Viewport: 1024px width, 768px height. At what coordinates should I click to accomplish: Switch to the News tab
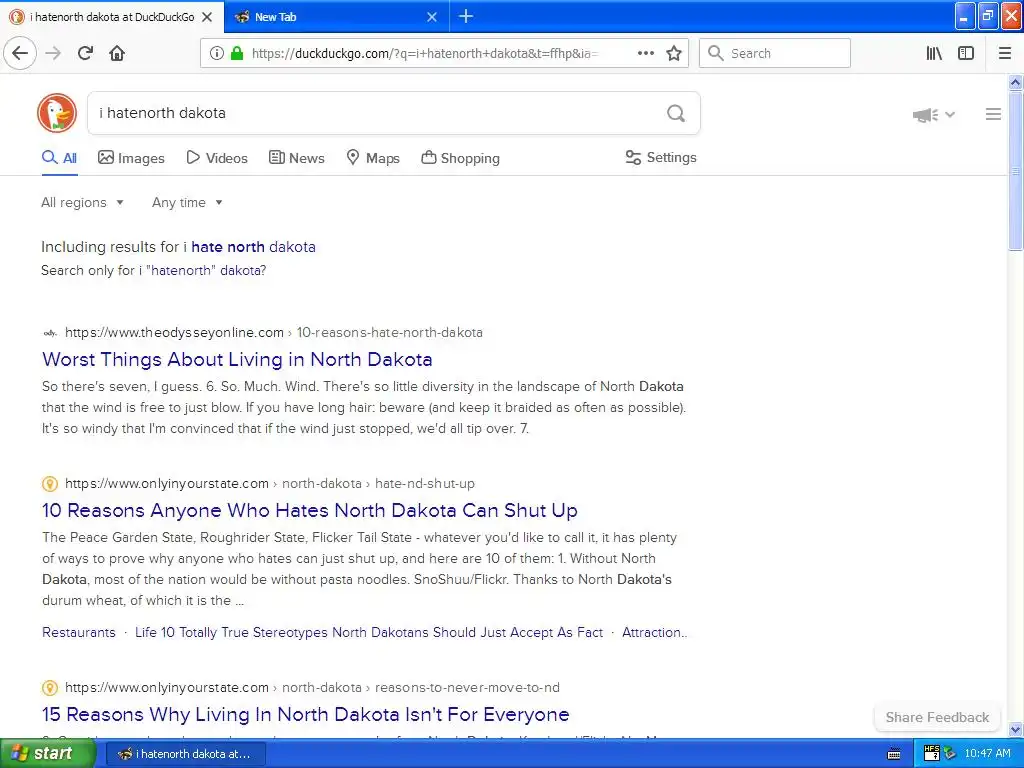pyautogui.click(x=296, y=158)
